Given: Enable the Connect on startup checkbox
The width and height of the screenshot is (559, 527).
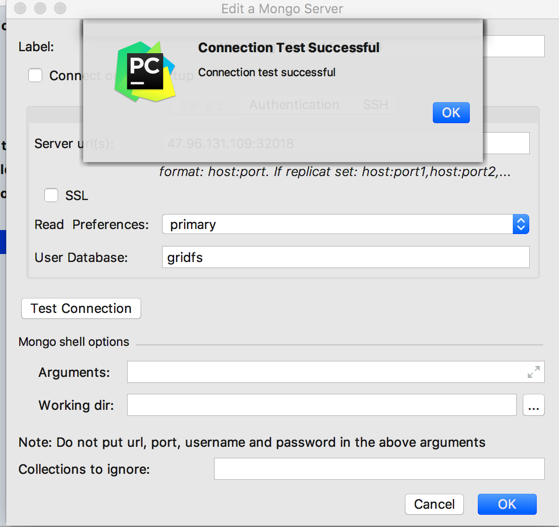Looking at the screenshot, I should 35,75.
